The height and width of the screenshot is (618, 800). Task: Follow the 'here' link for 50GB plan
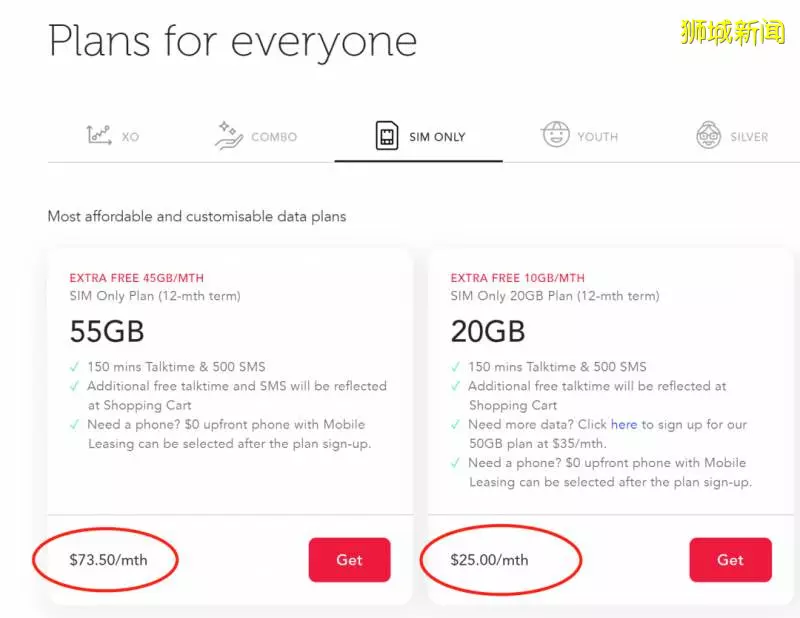pyautogui.click(x=624, y=425)
